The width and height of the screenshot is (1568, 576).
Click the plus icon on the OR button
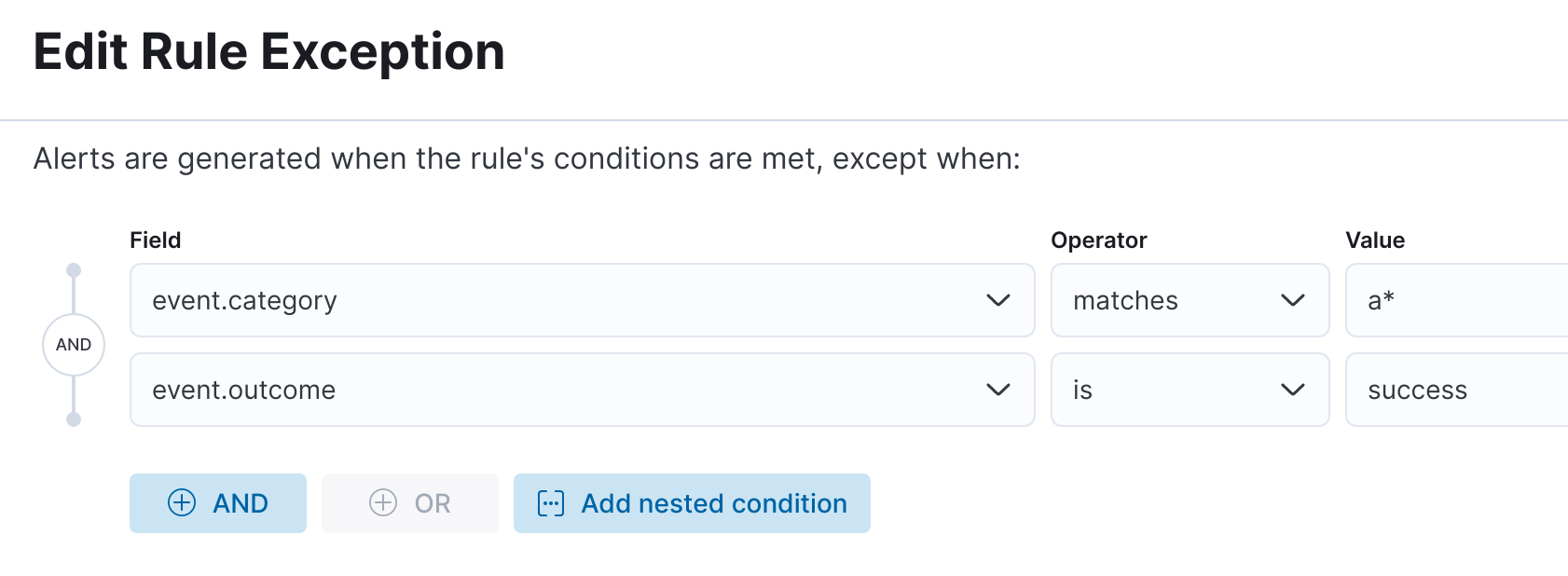[x=383, y=503]
